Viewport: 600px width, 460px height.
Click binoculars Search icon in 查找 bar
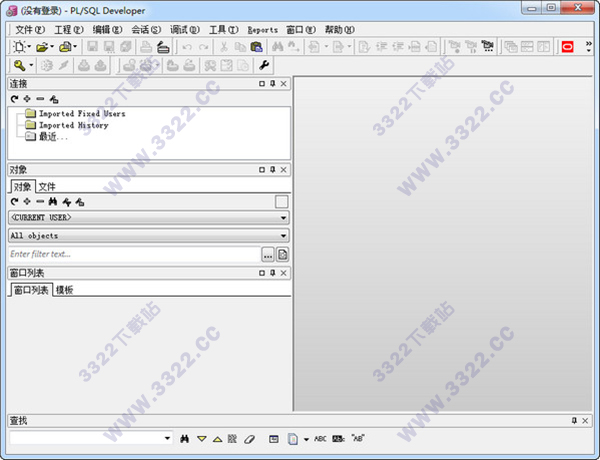click(x=184, y=439)
